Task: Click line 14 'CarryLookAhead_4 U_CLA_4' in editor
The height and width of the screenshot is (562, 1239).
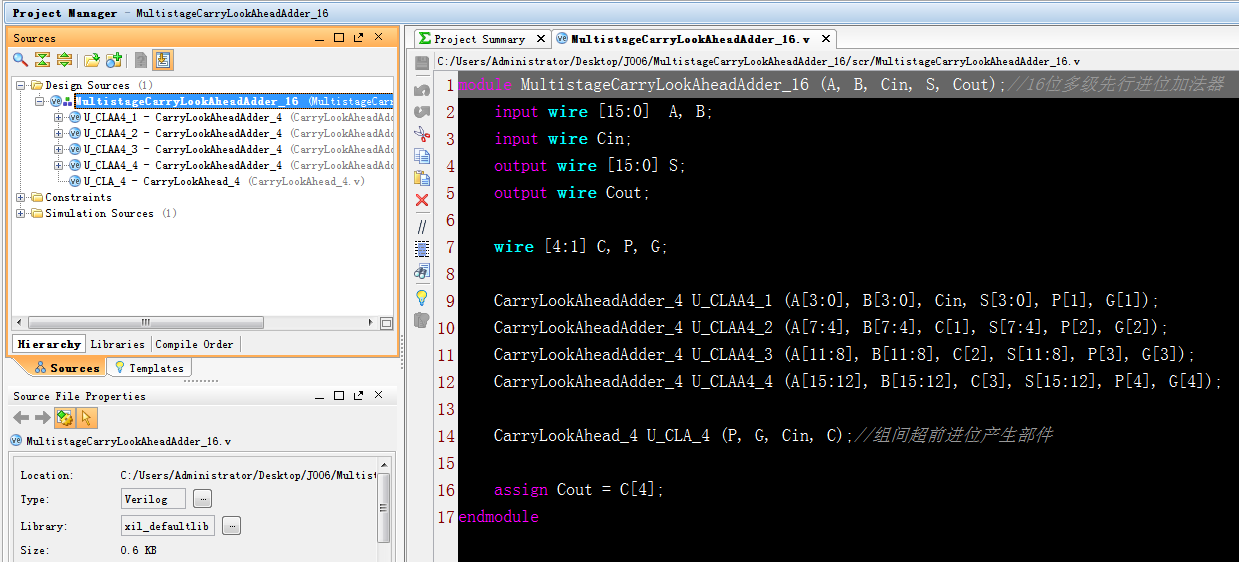Action: click(602, 436)
